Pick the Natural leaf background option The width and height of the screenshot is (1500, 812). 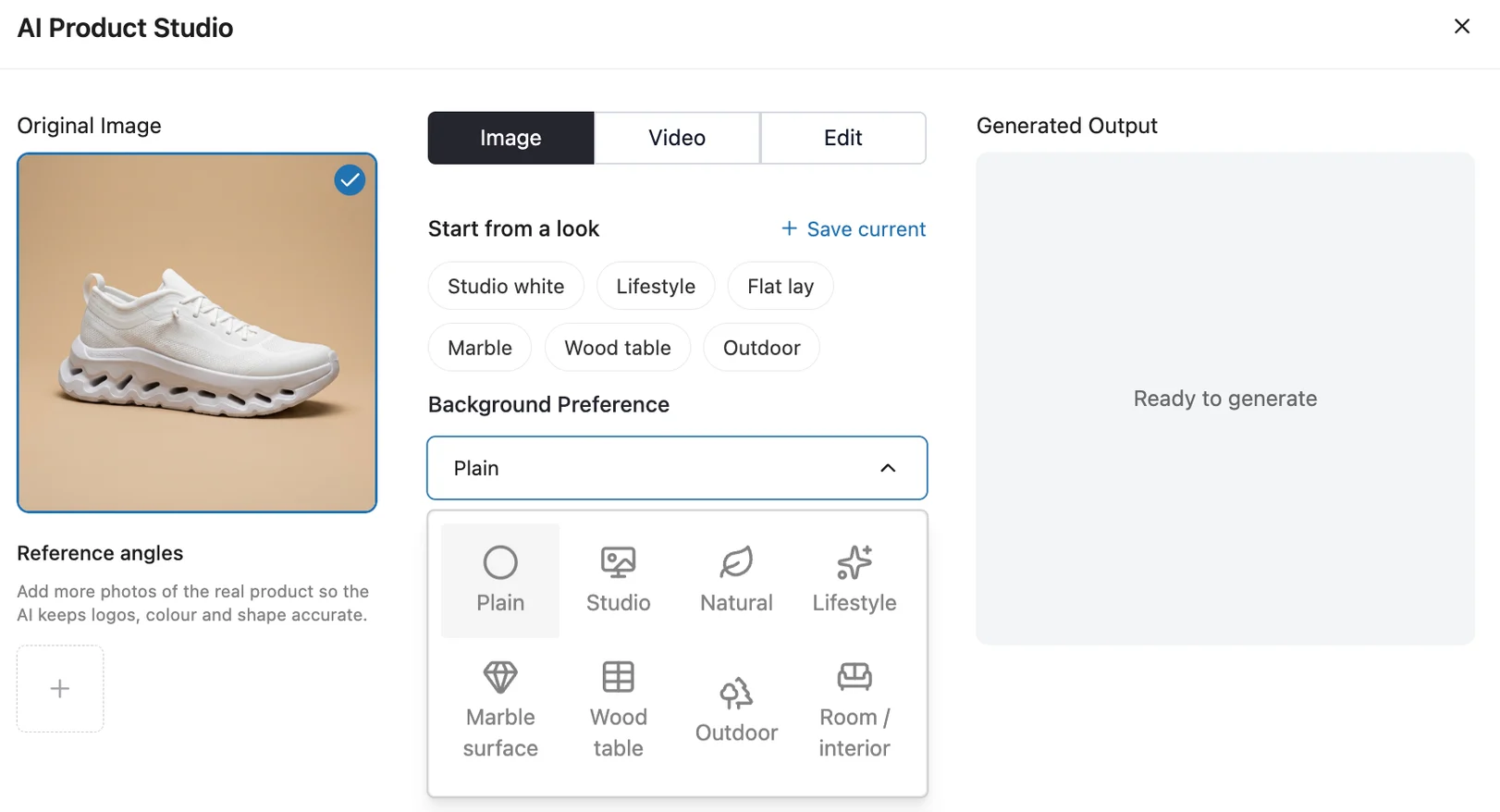[736, 581]
